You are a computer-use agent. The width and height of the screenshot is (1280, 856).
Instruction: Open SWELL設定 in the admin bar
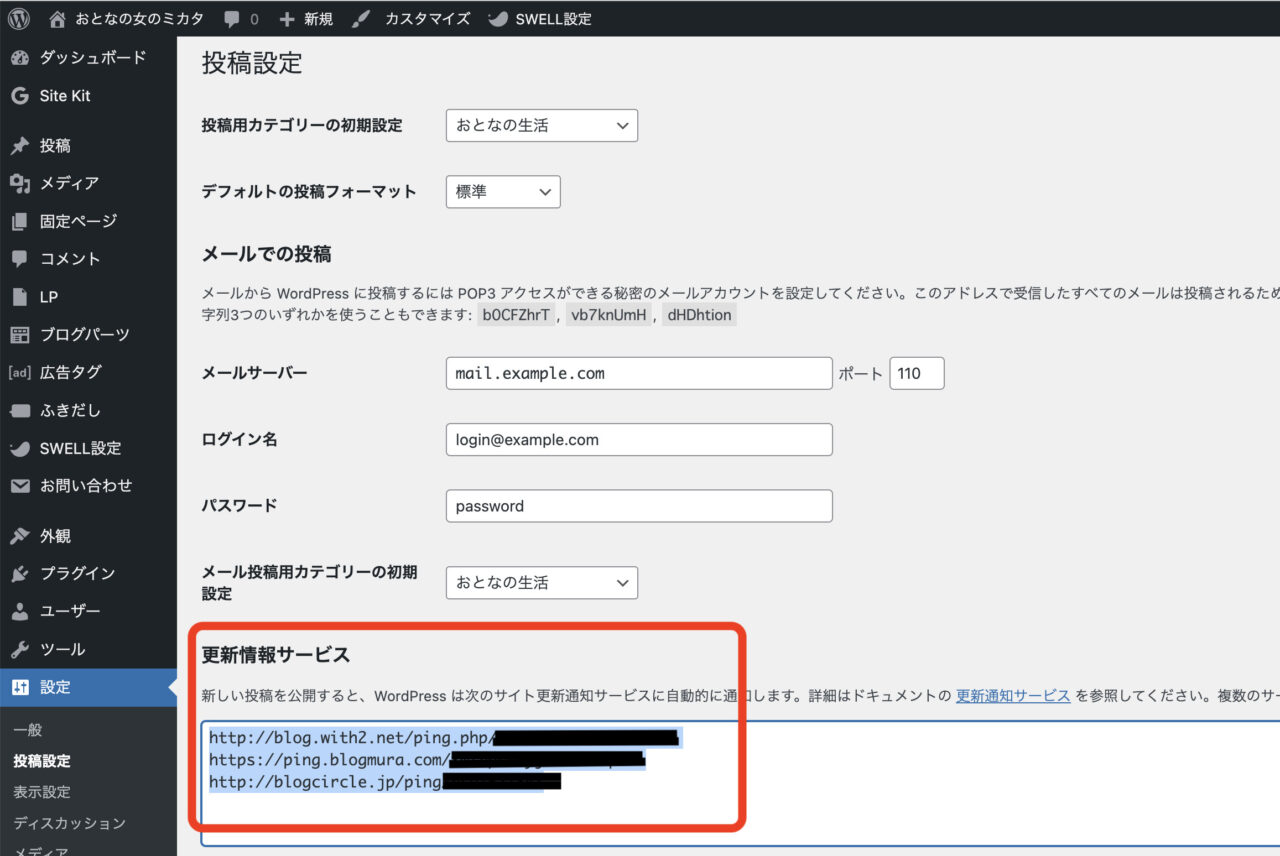[x=553, y=19]
